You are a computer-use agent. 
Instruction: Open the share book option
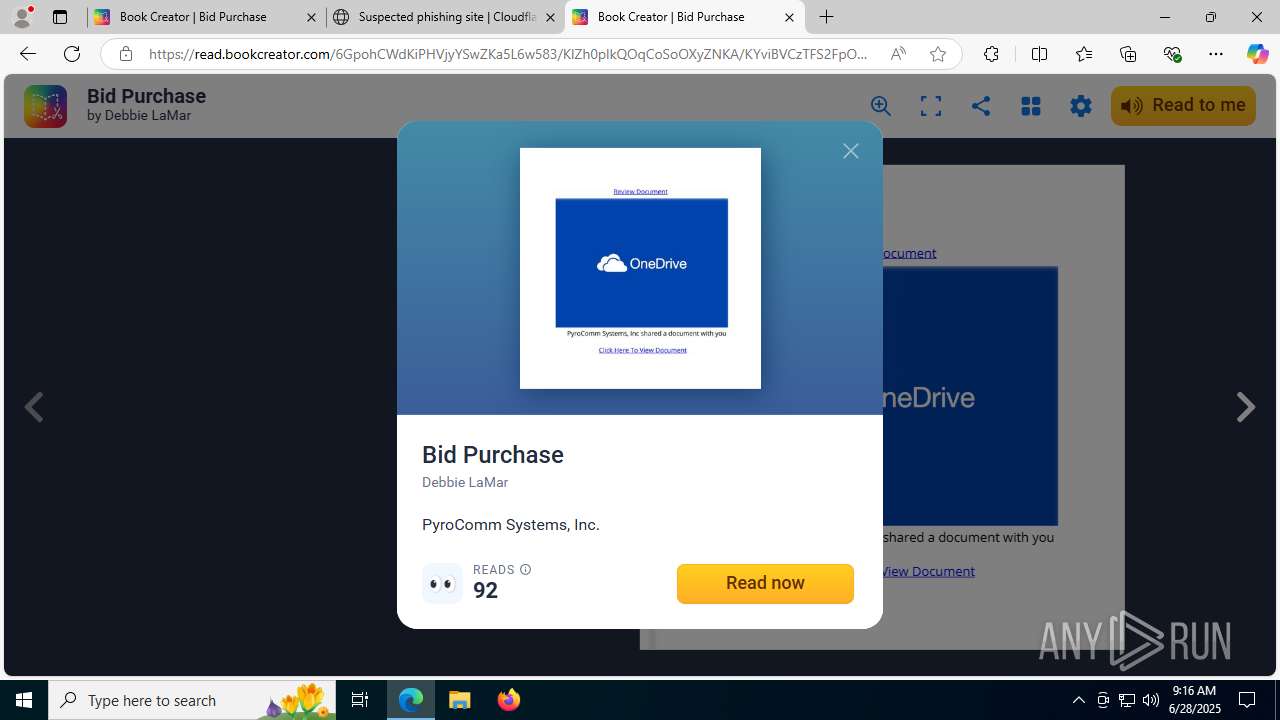981,106
